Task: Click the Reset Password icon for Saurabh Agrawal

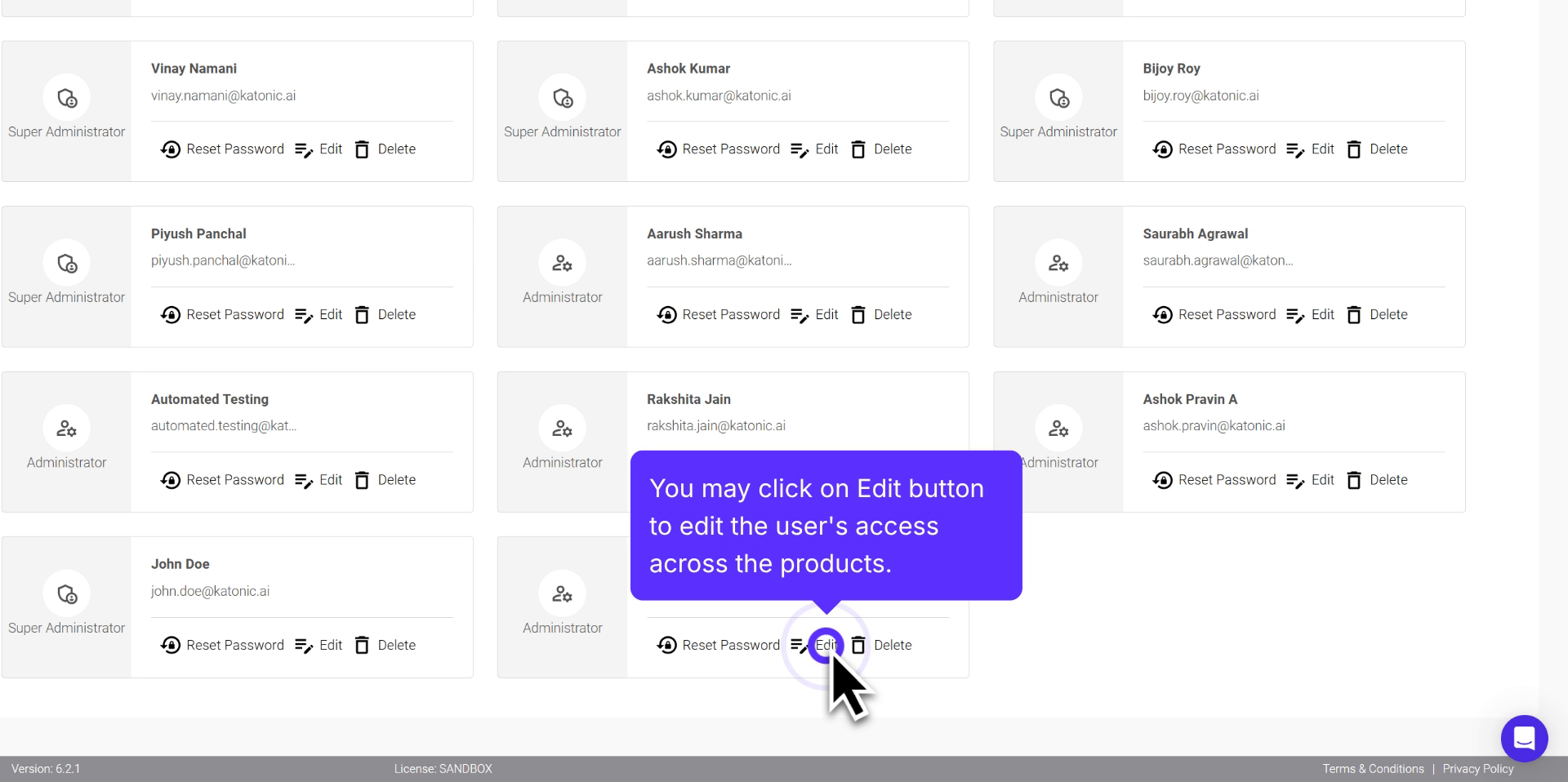Action: point(1163,314)
